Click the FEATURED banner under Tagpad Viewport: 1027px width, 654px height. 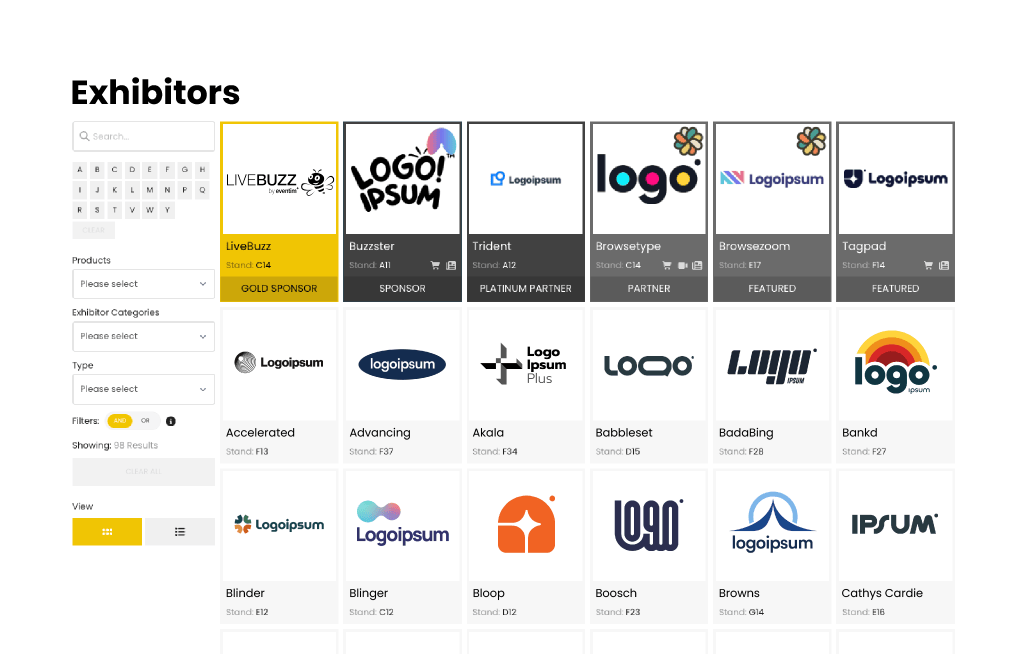tap(895, 289)
